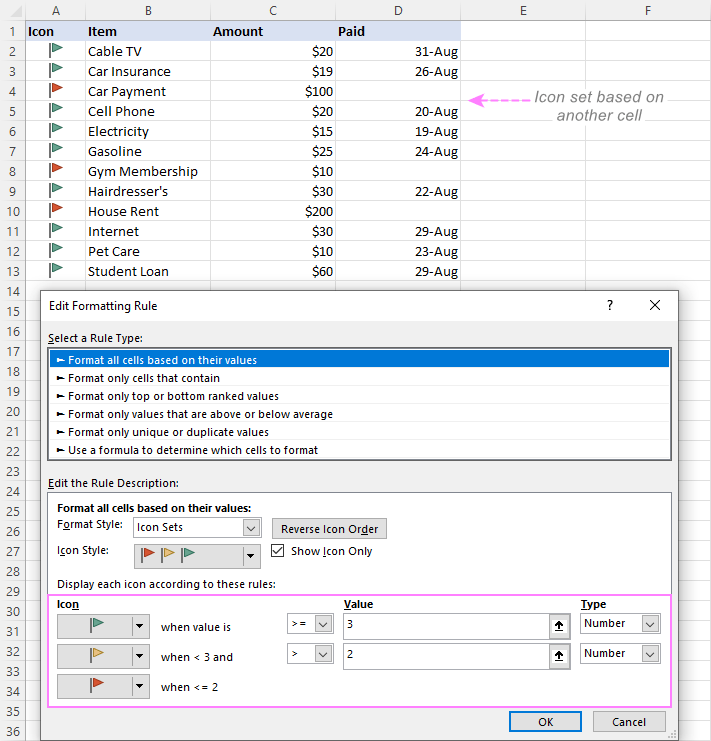
Task: Click the red flag icon in Gym Membership row
Action: (x=56, y=169)
